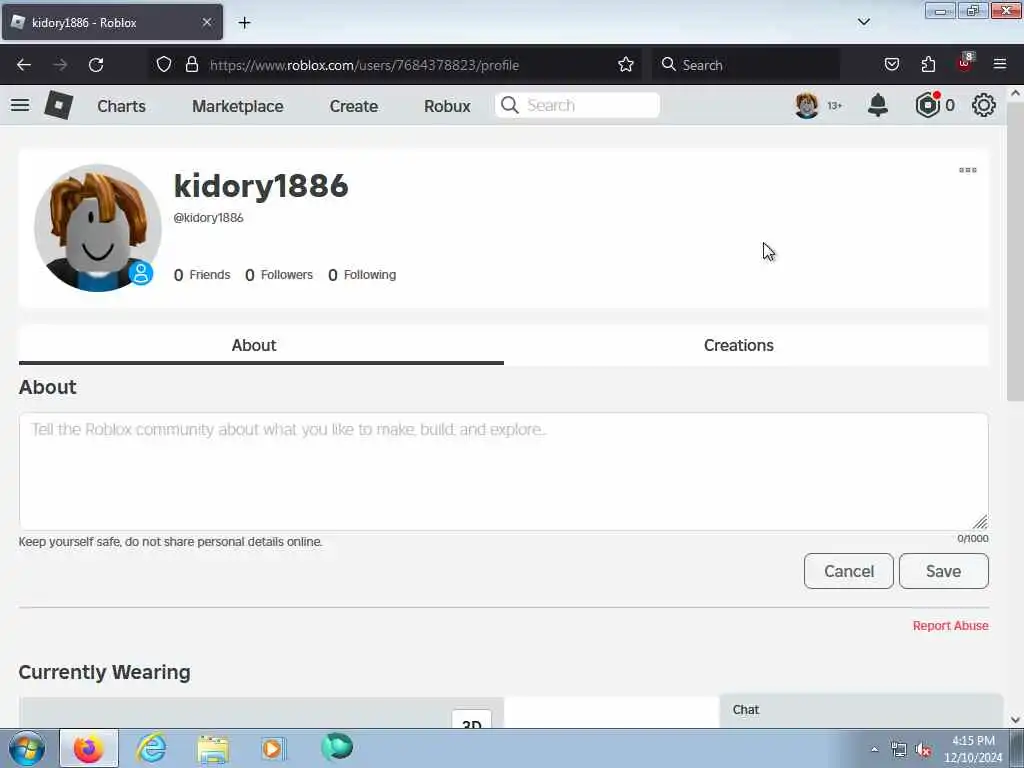Show hidden system tray icons
This screenshot has height=768, width=1024.
[x=874, y=749]
